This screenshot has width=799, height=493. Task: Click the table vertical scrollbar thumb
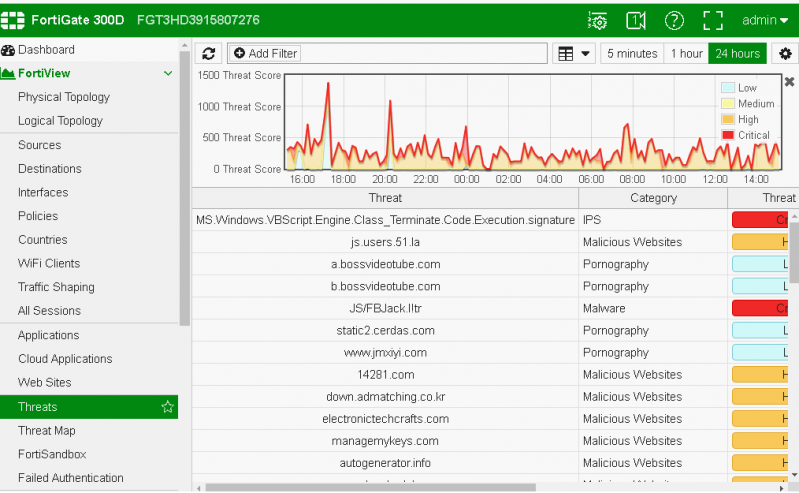point(794,252)
